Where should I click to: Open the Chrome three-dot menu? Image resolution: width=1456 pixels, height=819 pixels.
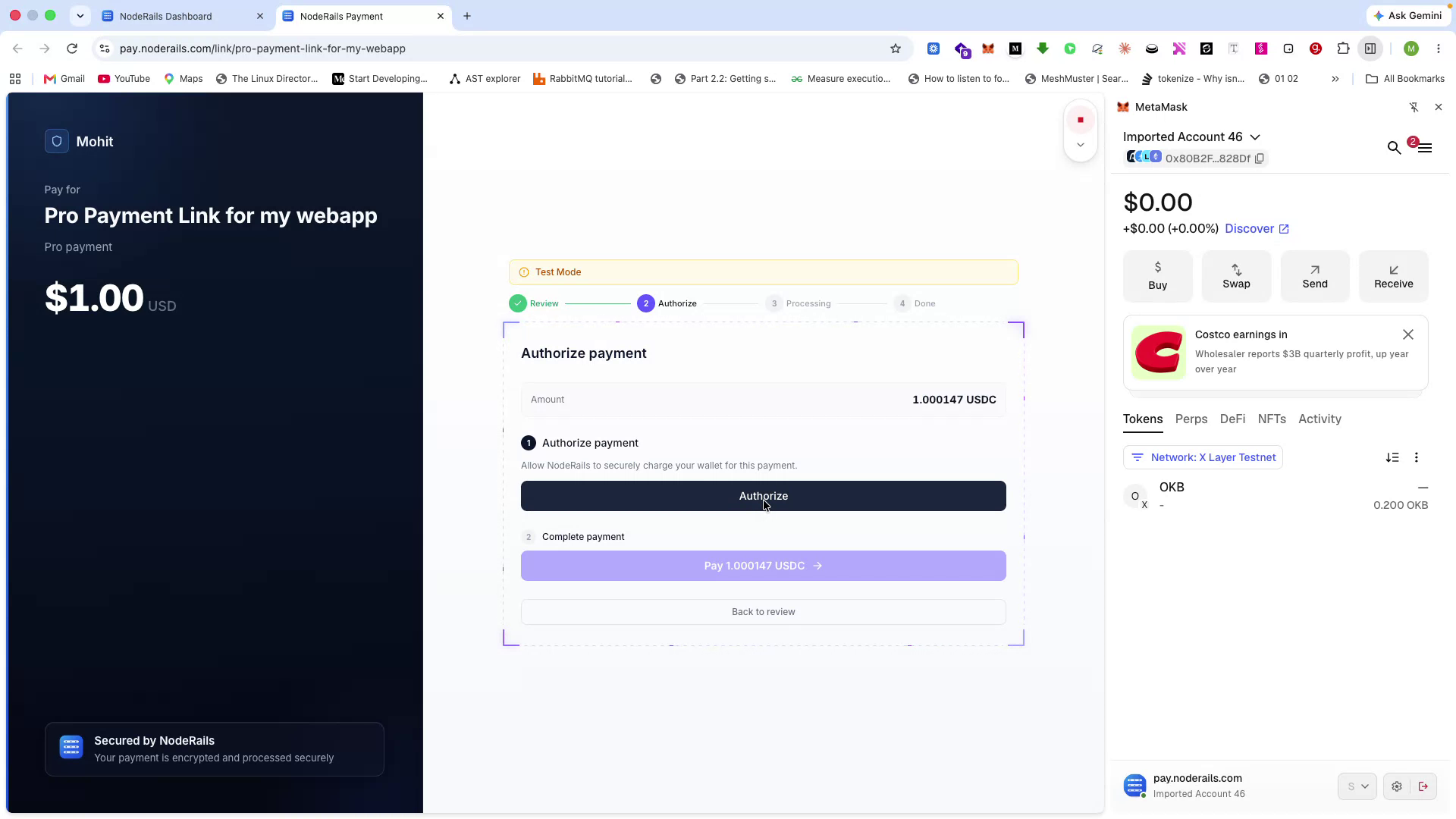1439,49
